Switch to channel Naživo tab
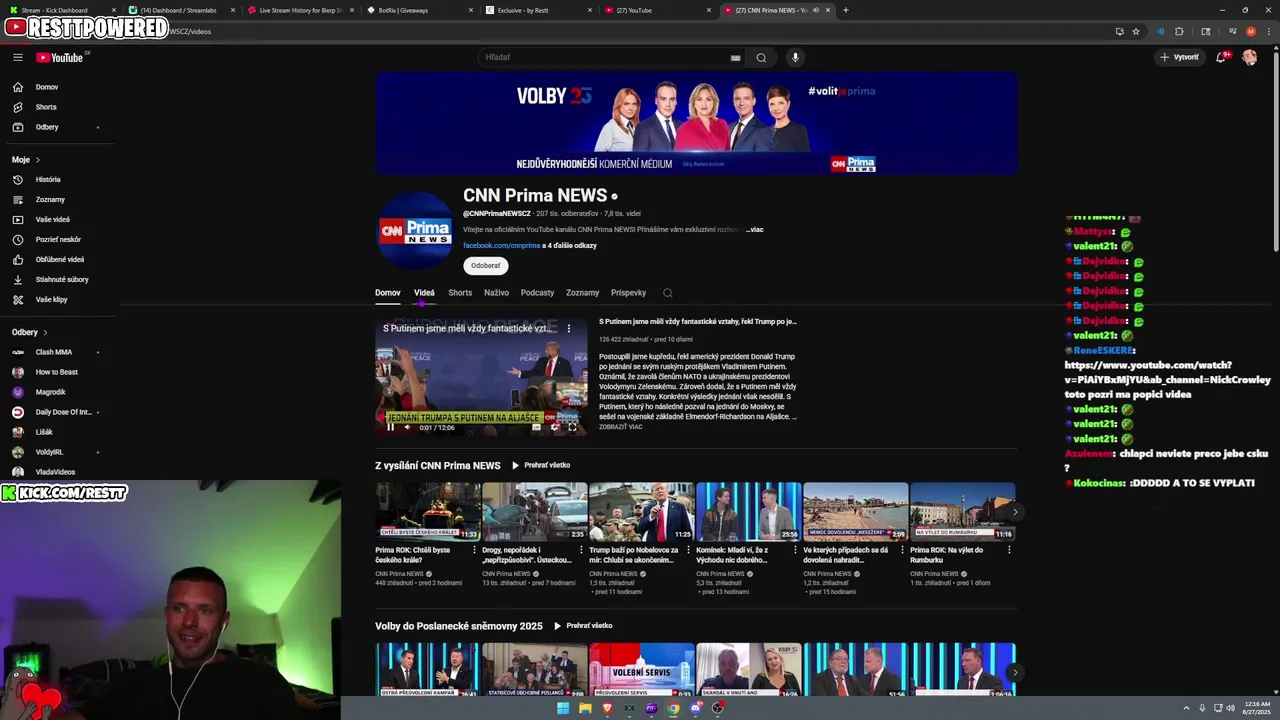This screenshot has width=1280, height=720. coord(496,293)
